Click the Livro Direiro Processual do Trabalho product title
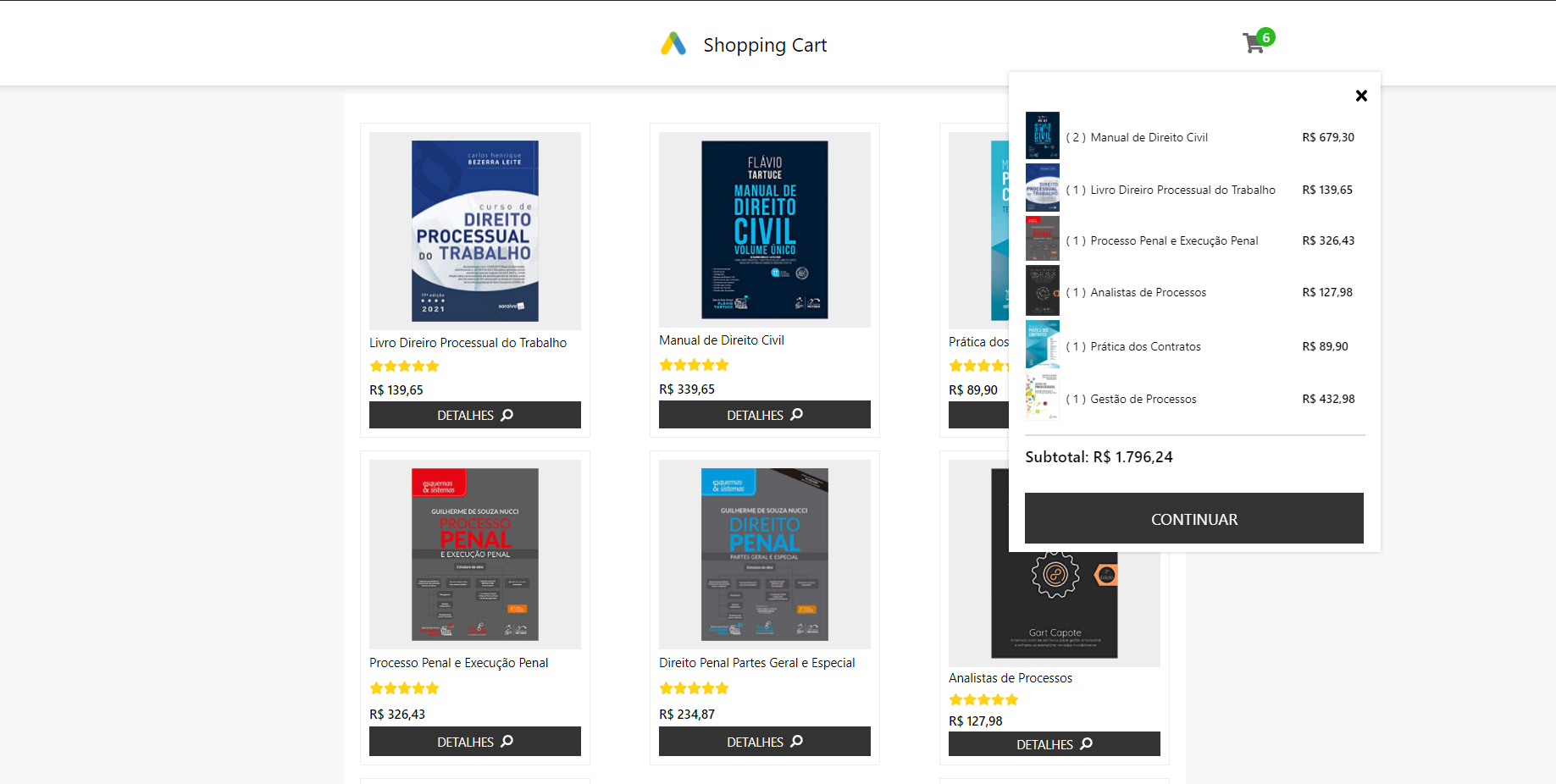The image size is (1556, 784). (x=468, y=343)
